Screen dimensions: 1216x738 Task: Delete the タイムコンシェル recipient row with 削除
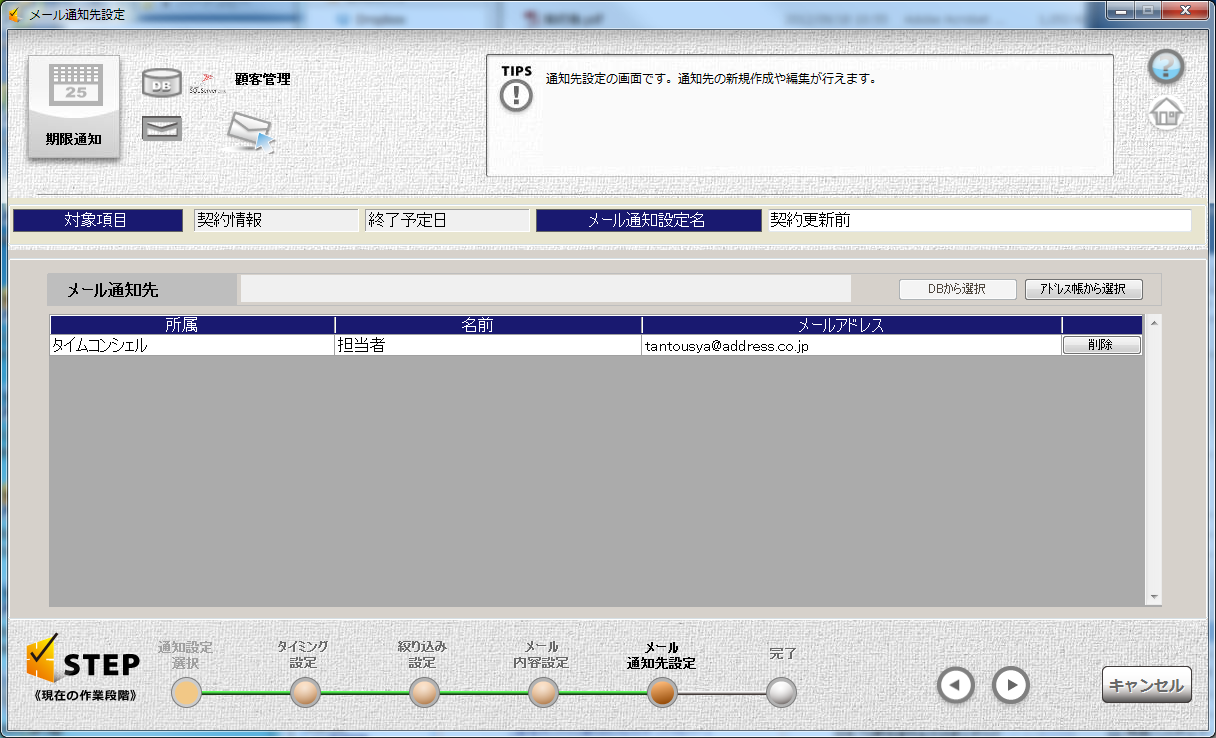tap(1101, 345)
